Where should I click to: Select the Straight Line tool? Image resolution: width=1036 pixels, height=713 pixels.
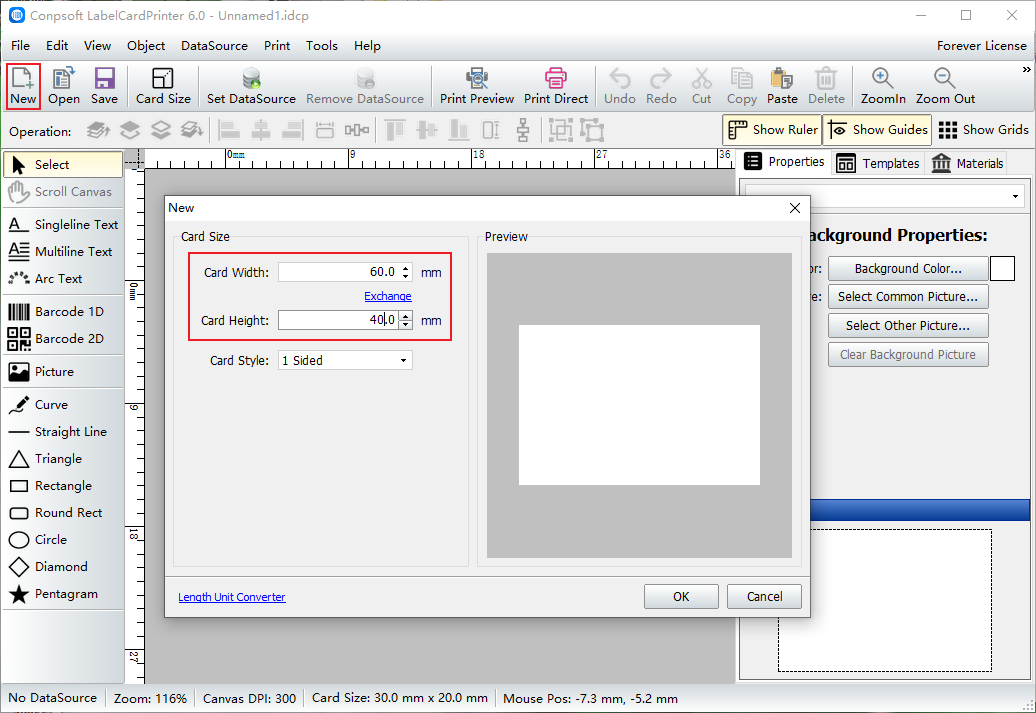click(x=63, y=432)
